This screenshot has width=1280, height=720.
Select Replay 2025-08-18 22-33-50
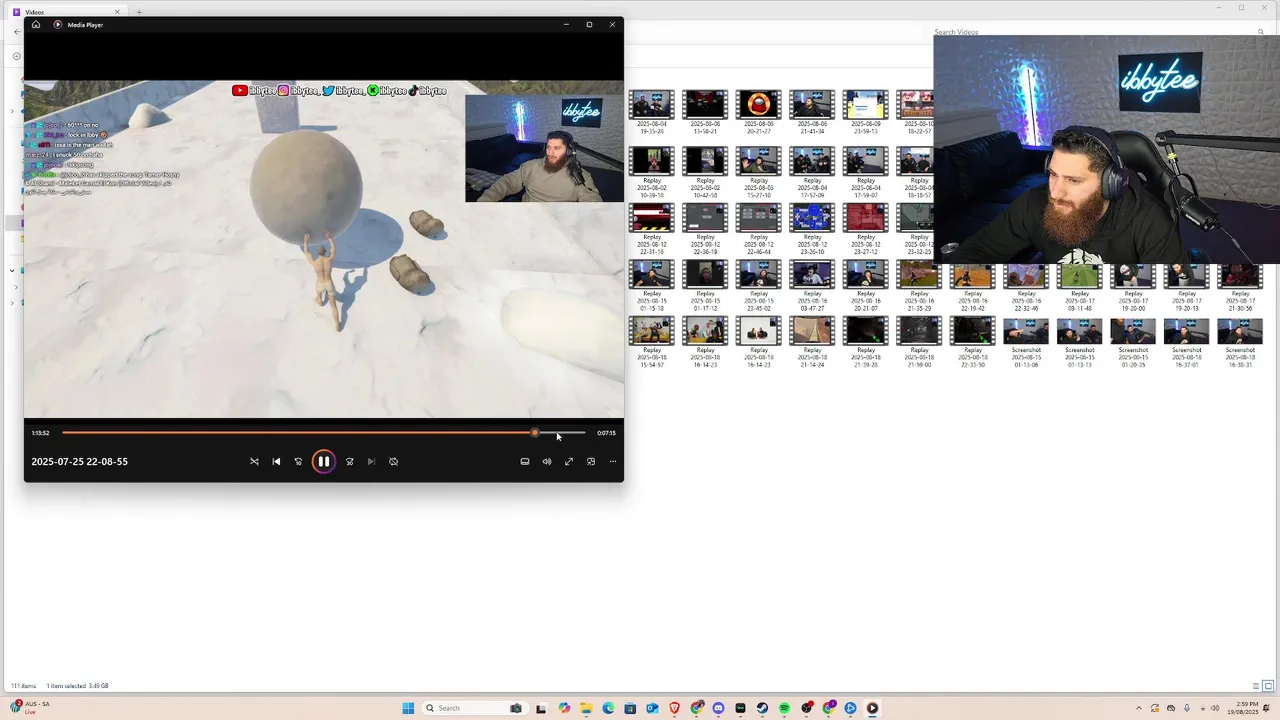972,343
